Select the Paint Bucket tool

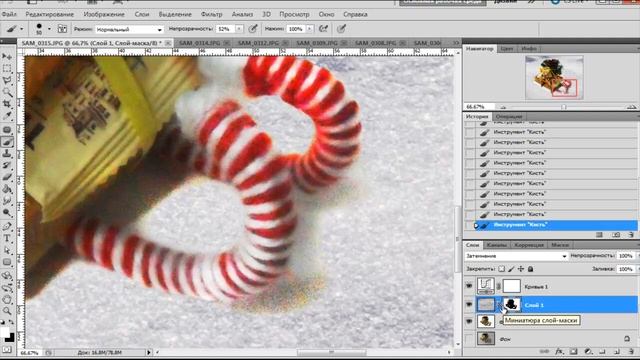click(7, 189)
